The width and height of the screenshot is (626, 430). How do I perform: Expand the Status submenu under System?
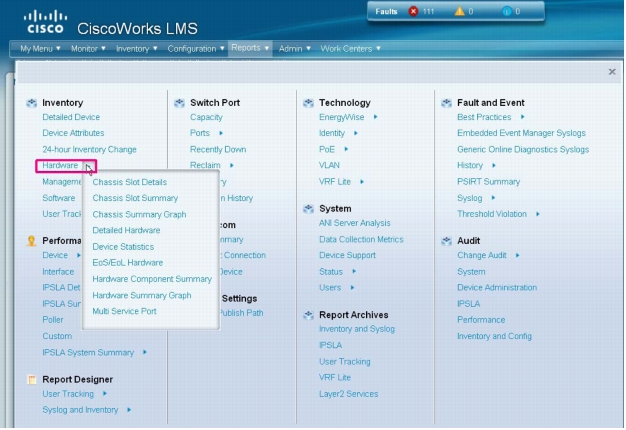(x=354, y=271)
